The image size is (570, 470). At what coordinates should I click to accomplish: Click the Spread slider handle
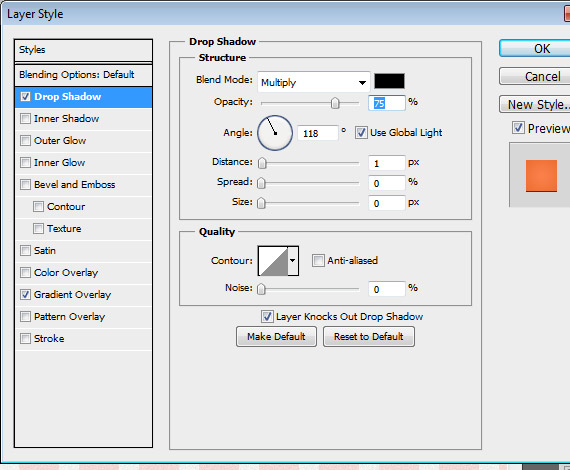pos(261,183)
